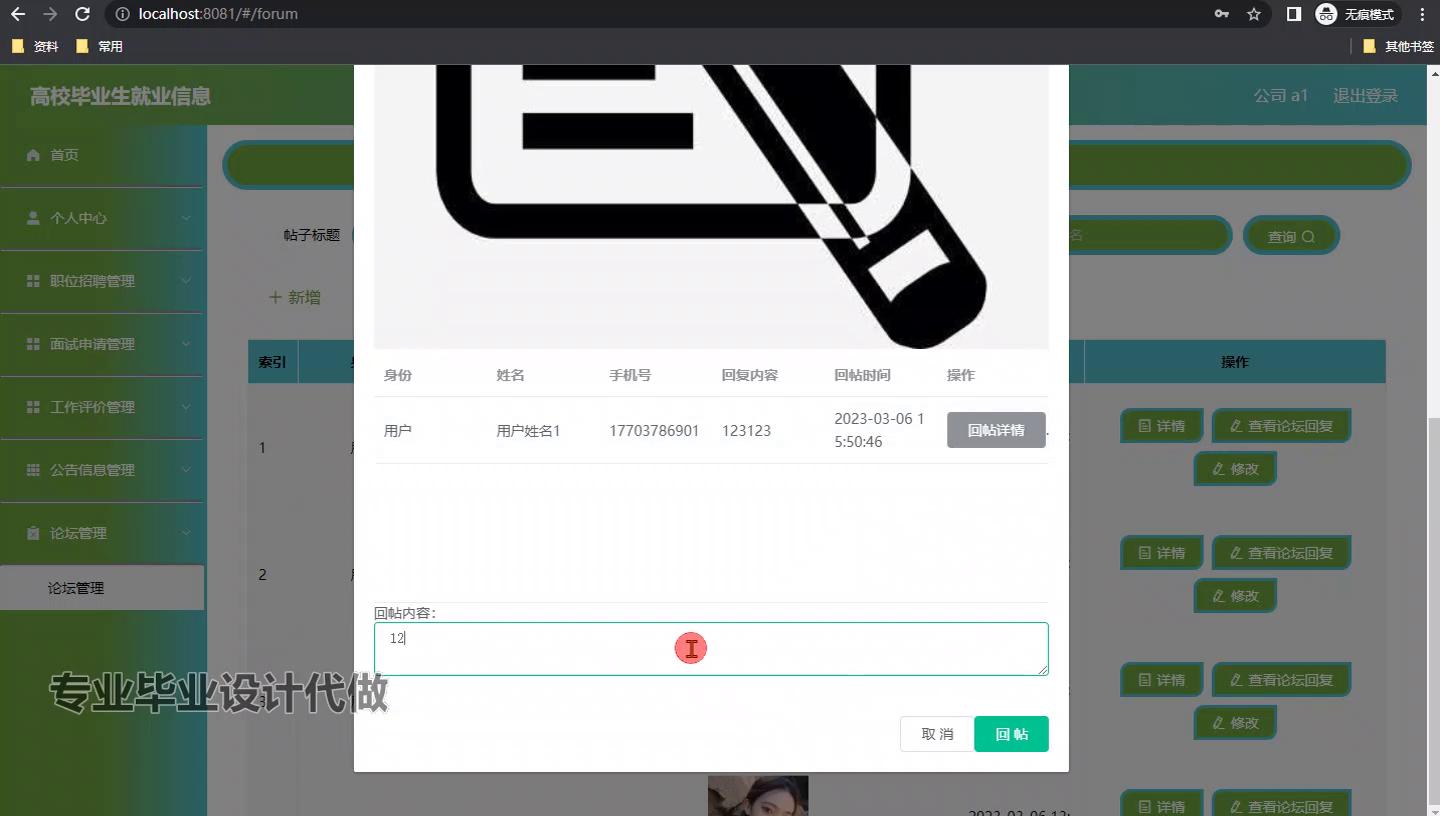Screen dimensions: 1440x816
Task: Collapse 论坛管理 parent sidebar menu
Action: click(101, 533)
